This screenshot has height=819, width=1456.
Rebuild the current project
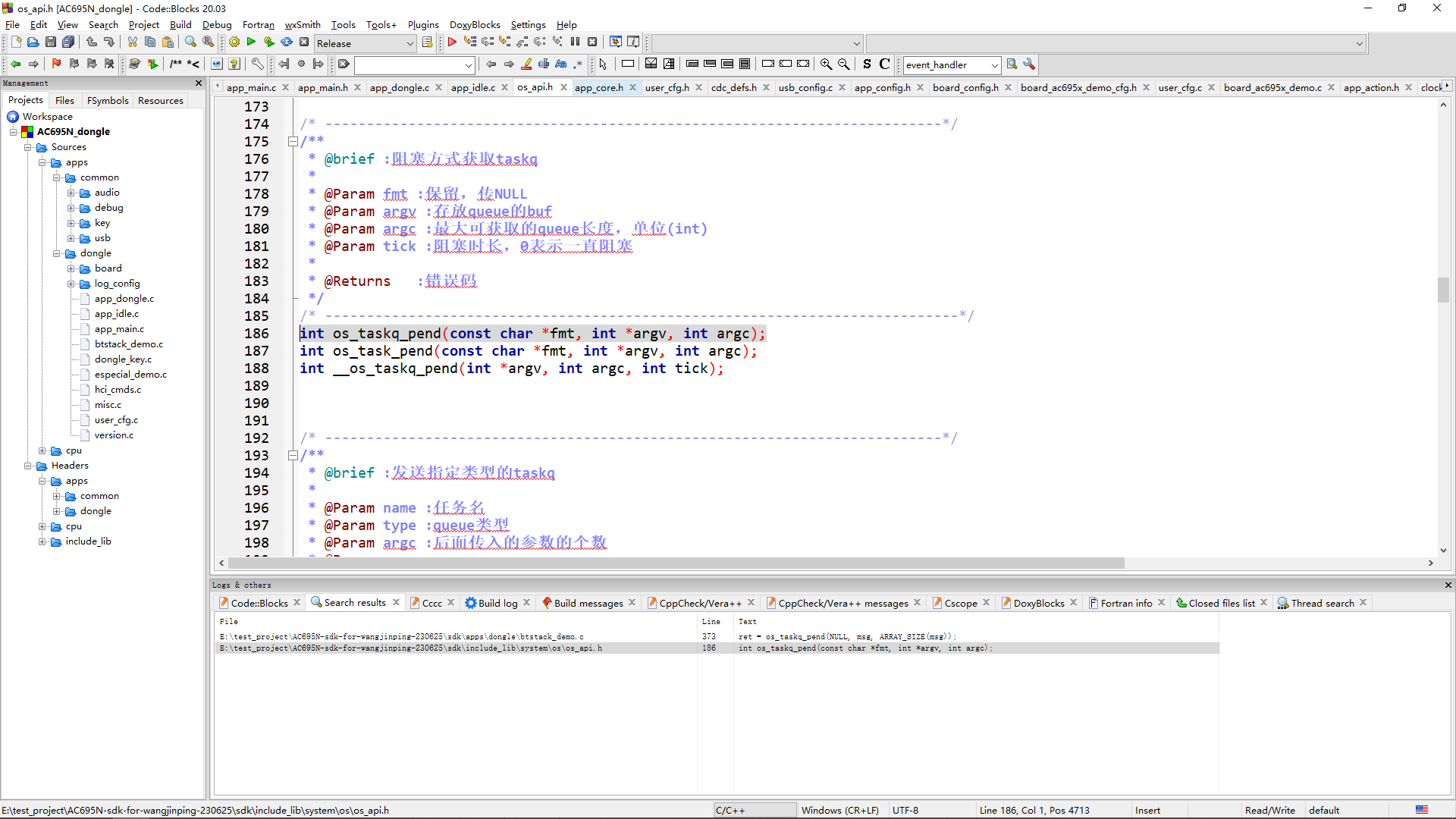click(x=287, y=42)
